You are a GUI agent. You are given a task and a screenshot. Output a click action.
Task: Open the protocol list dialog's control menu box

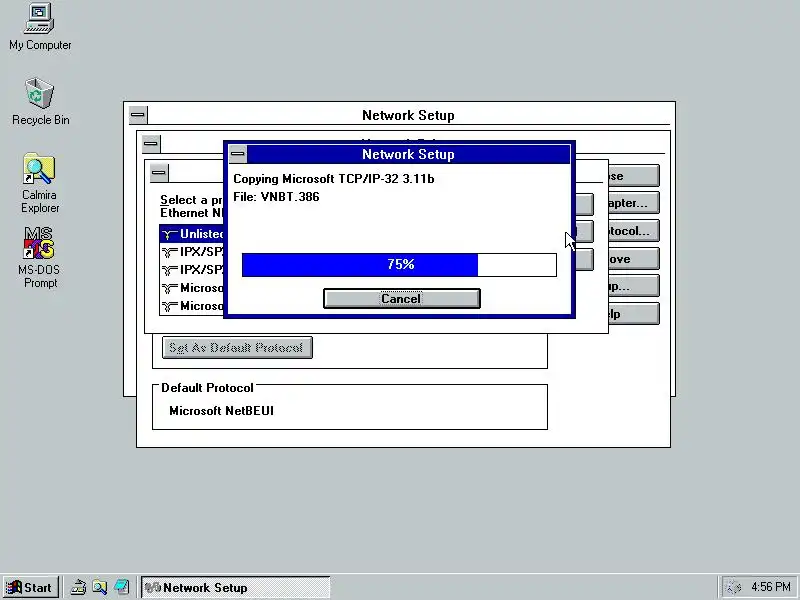pyautogui.click(x=159, y=173)
